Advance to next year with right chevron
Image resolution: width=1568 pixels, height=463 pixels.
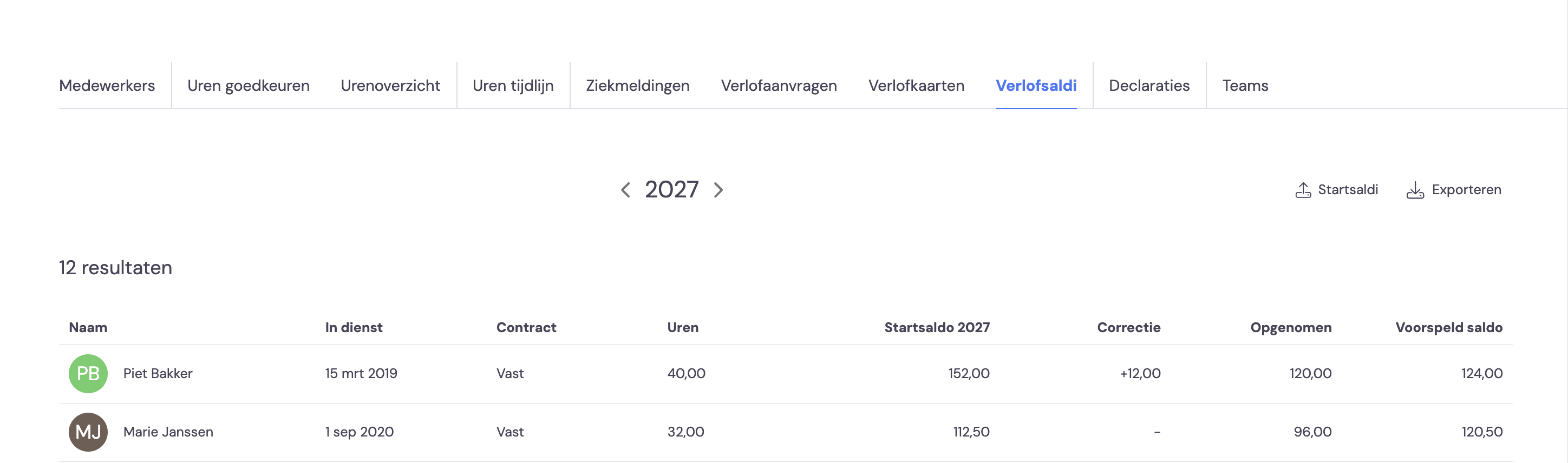(x=718, y=190)
